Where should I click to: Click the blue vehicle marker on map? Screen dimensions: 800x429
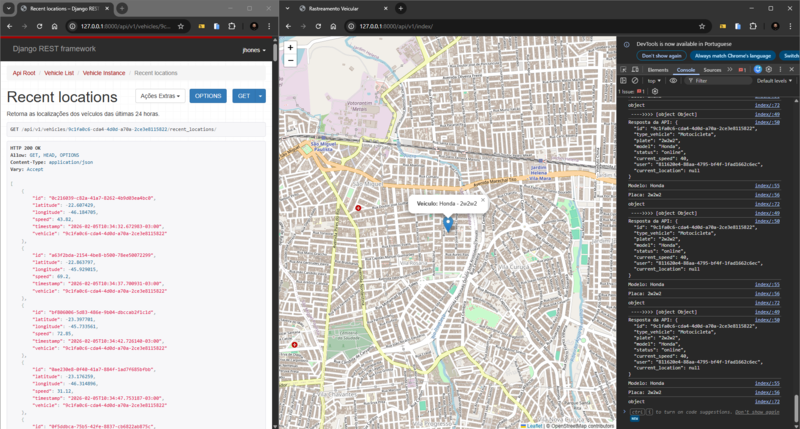tap(448, 224)
